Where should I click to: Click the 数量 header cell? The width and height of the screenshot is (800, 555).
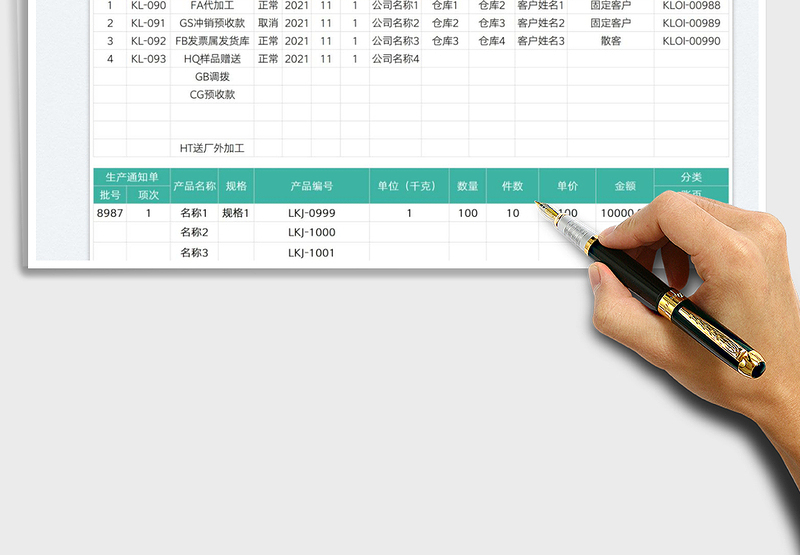[x=468, y=186]
